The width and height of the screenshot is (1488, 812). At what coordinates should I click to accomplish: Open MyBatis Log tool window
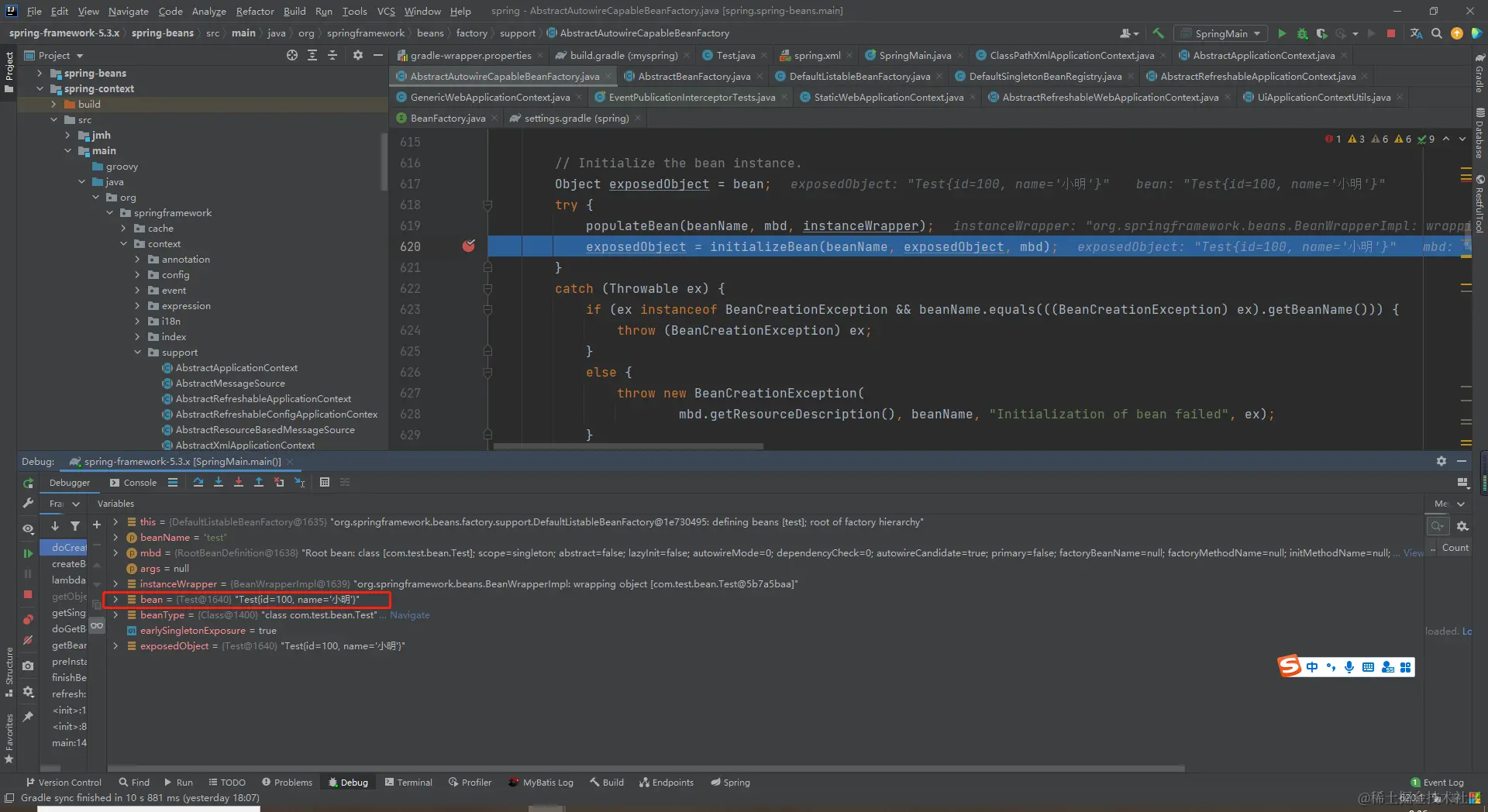pyautogui.click(x=541, y=783)
